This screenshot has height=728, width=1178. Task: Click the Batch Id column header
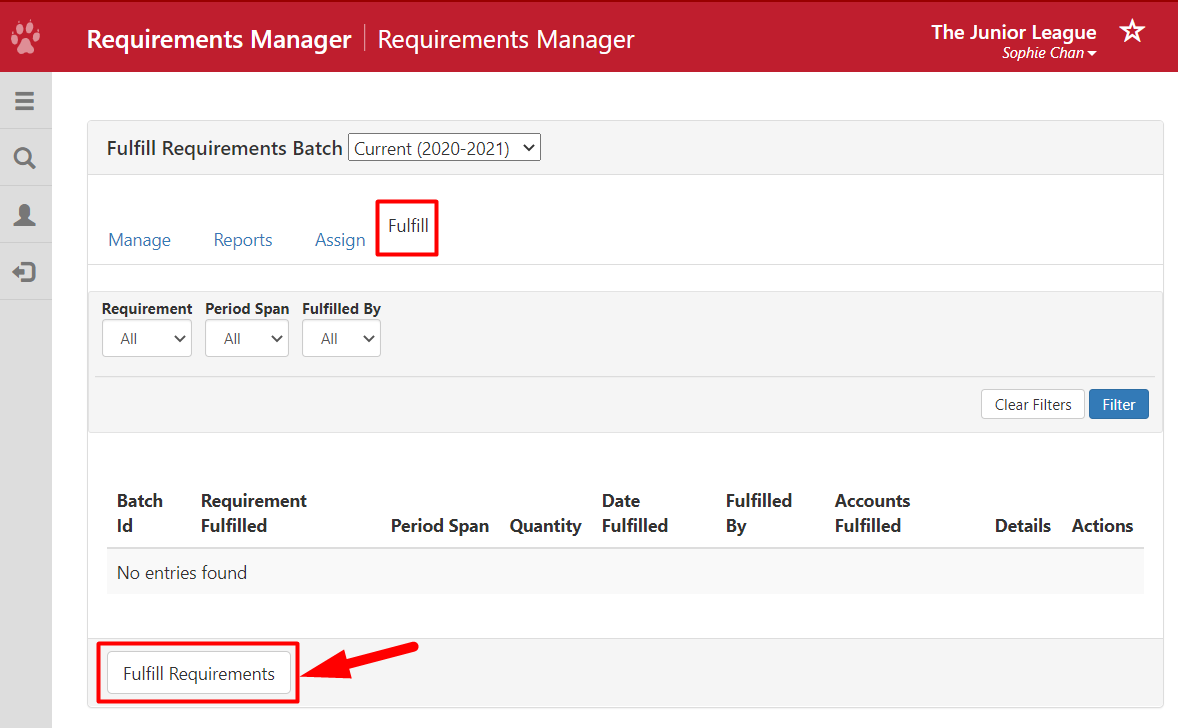point(140,513)
